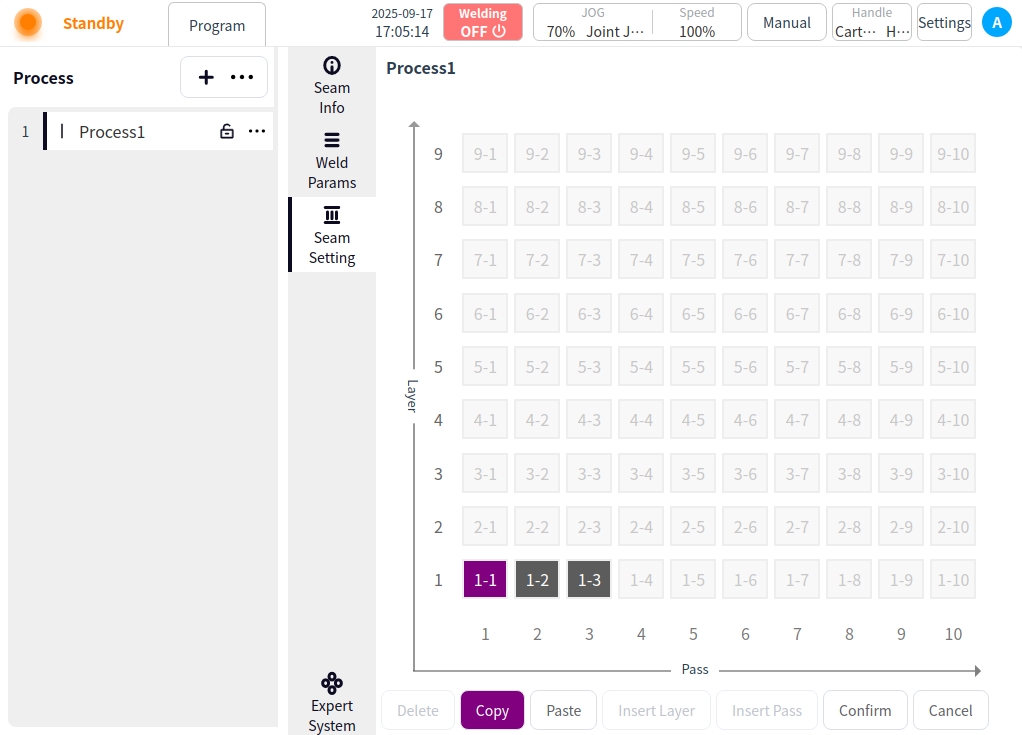Switch to the Program tab
The image size is (1022, 735).
pos(217,25)
